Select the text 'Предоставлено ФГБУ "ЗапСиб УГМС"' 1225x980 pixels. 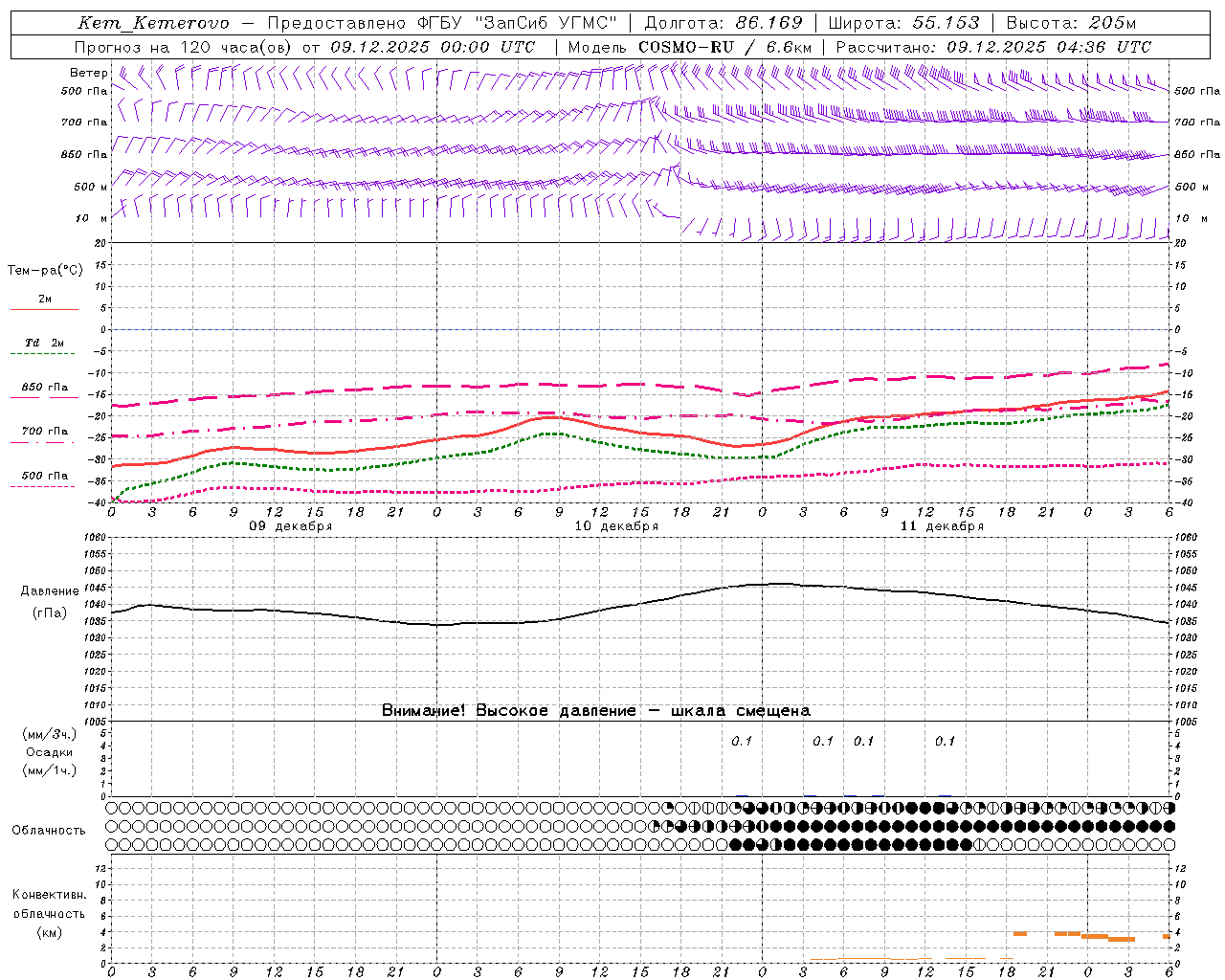coord(442,23)
